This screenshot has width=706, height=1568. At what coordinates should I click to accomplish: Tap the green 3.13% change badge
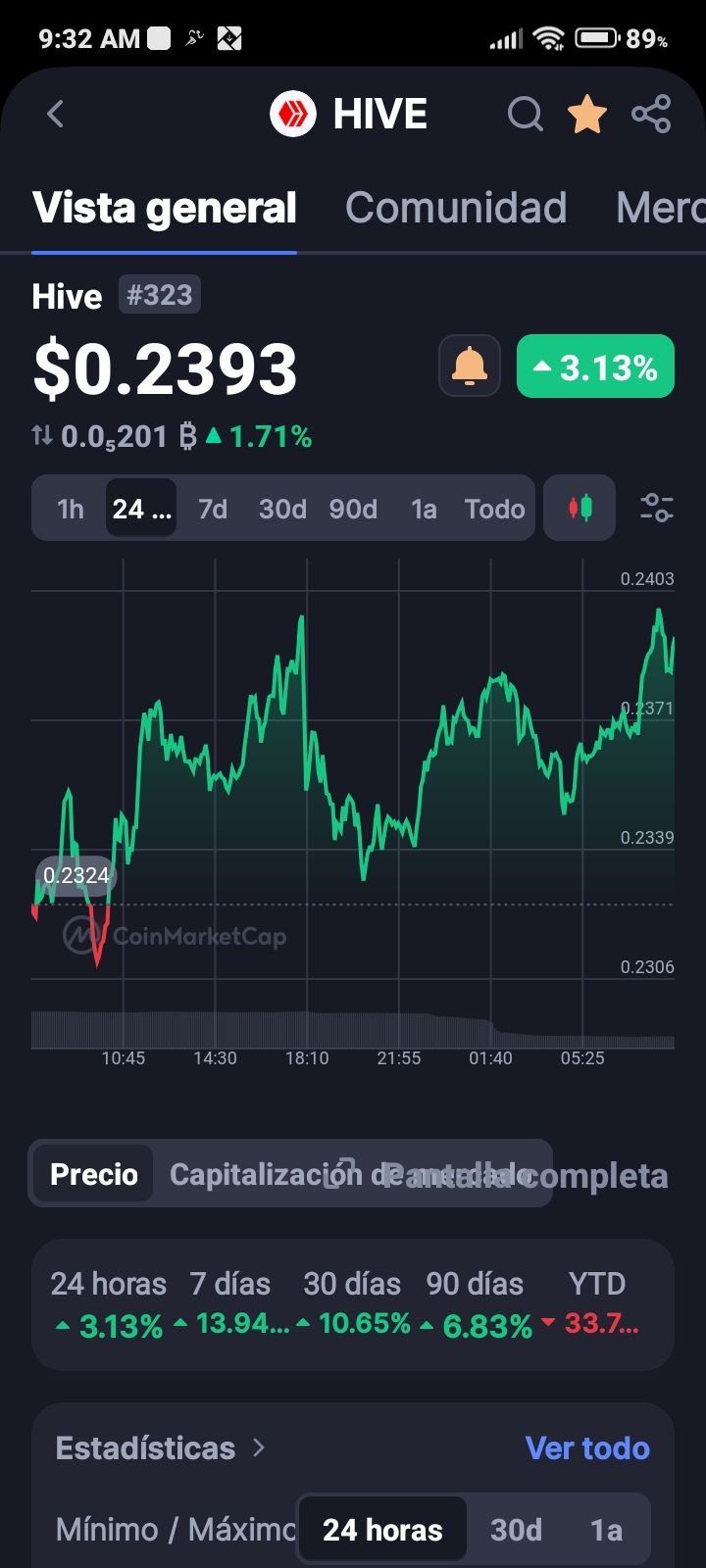595,367
